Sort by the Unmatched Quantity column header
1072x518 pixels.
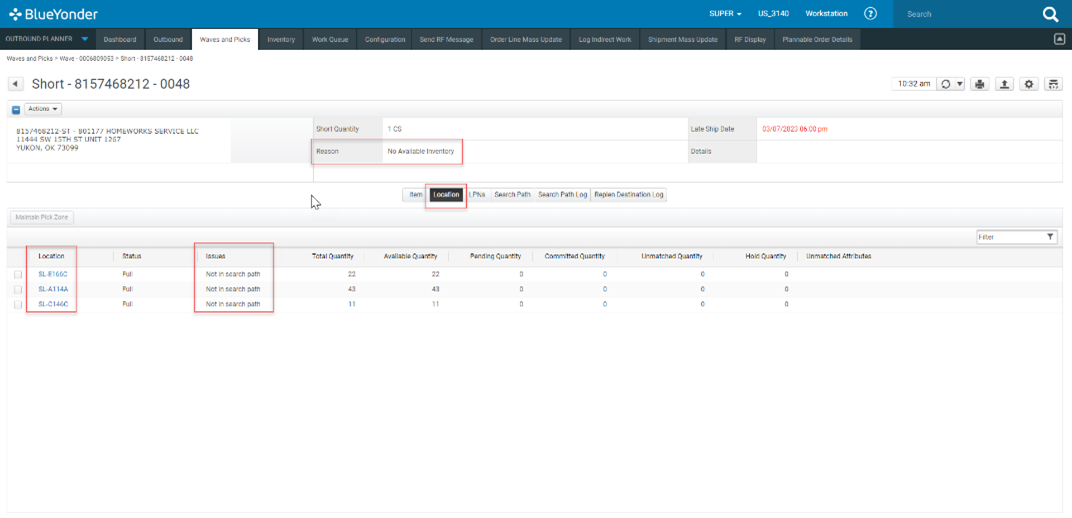click(671, 256)
